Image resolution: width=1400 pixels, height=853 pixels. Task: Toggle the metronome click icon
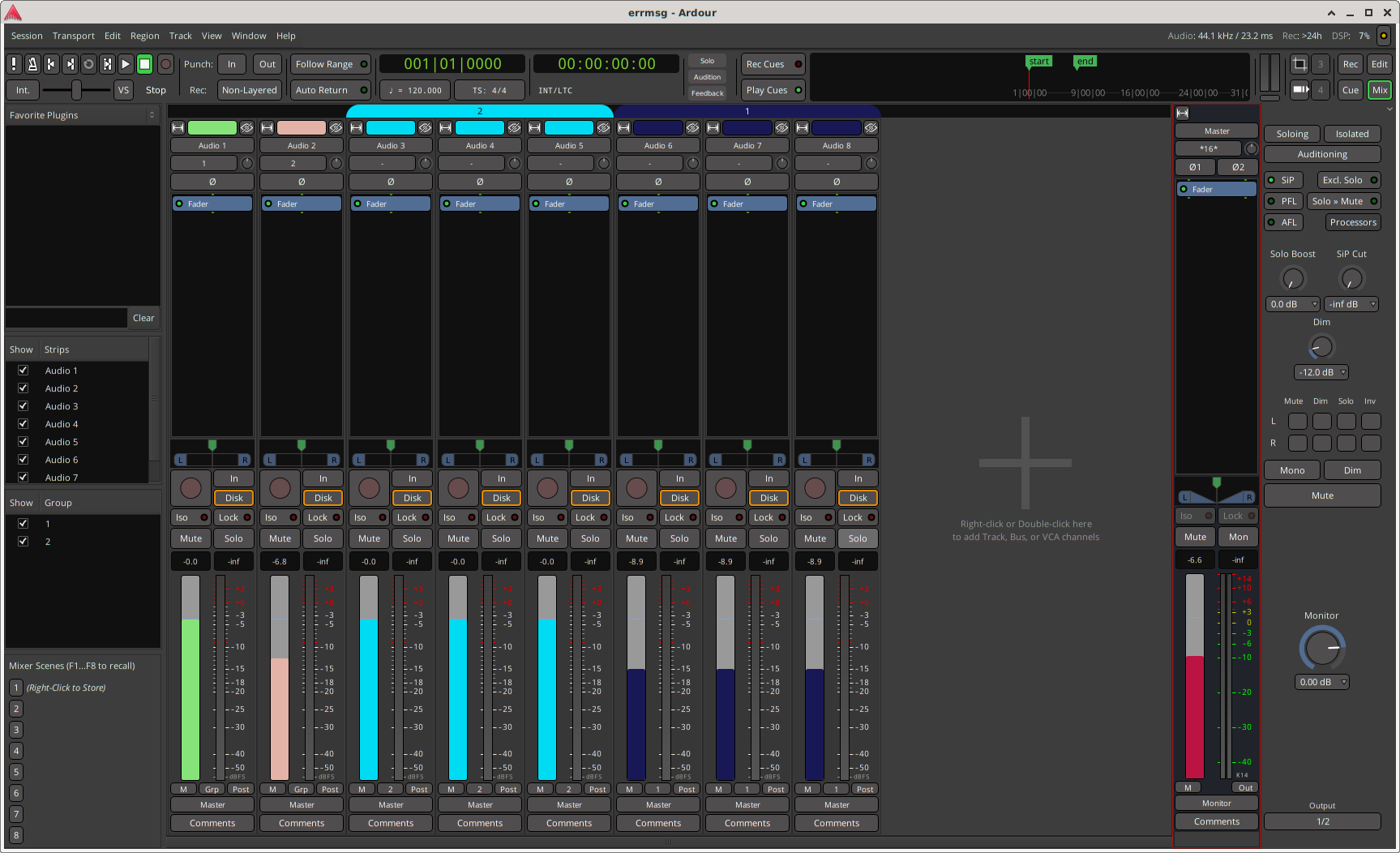coord(32,64)
